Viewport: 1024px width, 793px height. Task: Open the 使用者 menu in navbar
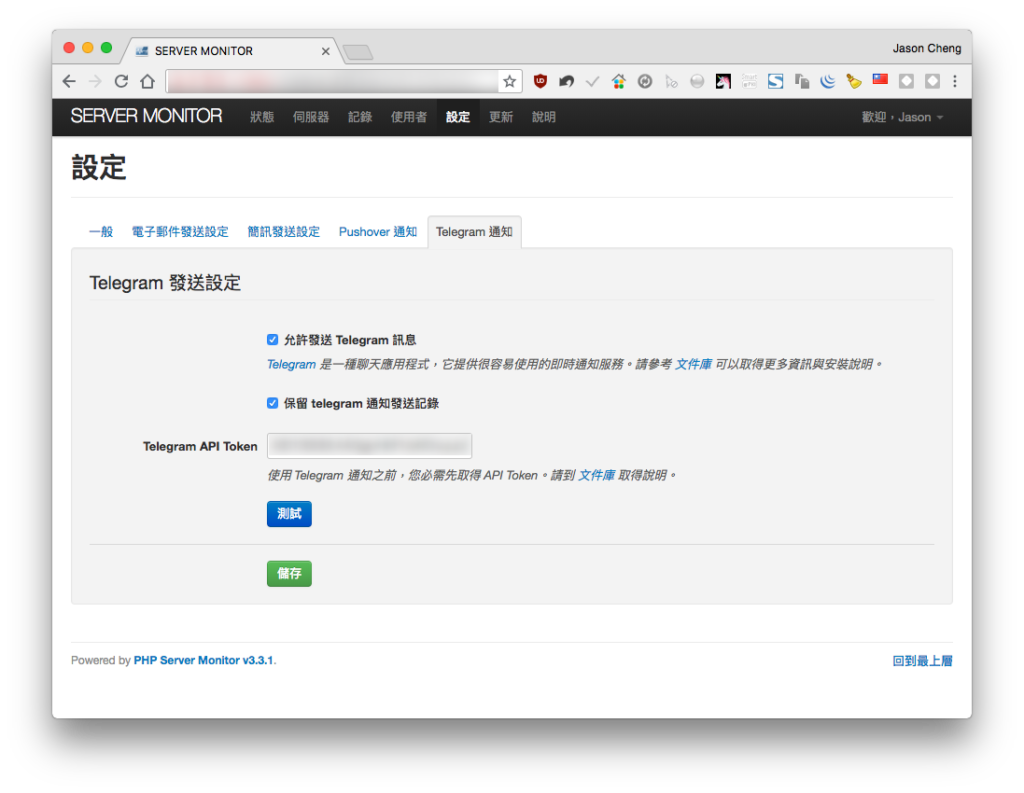409,118
